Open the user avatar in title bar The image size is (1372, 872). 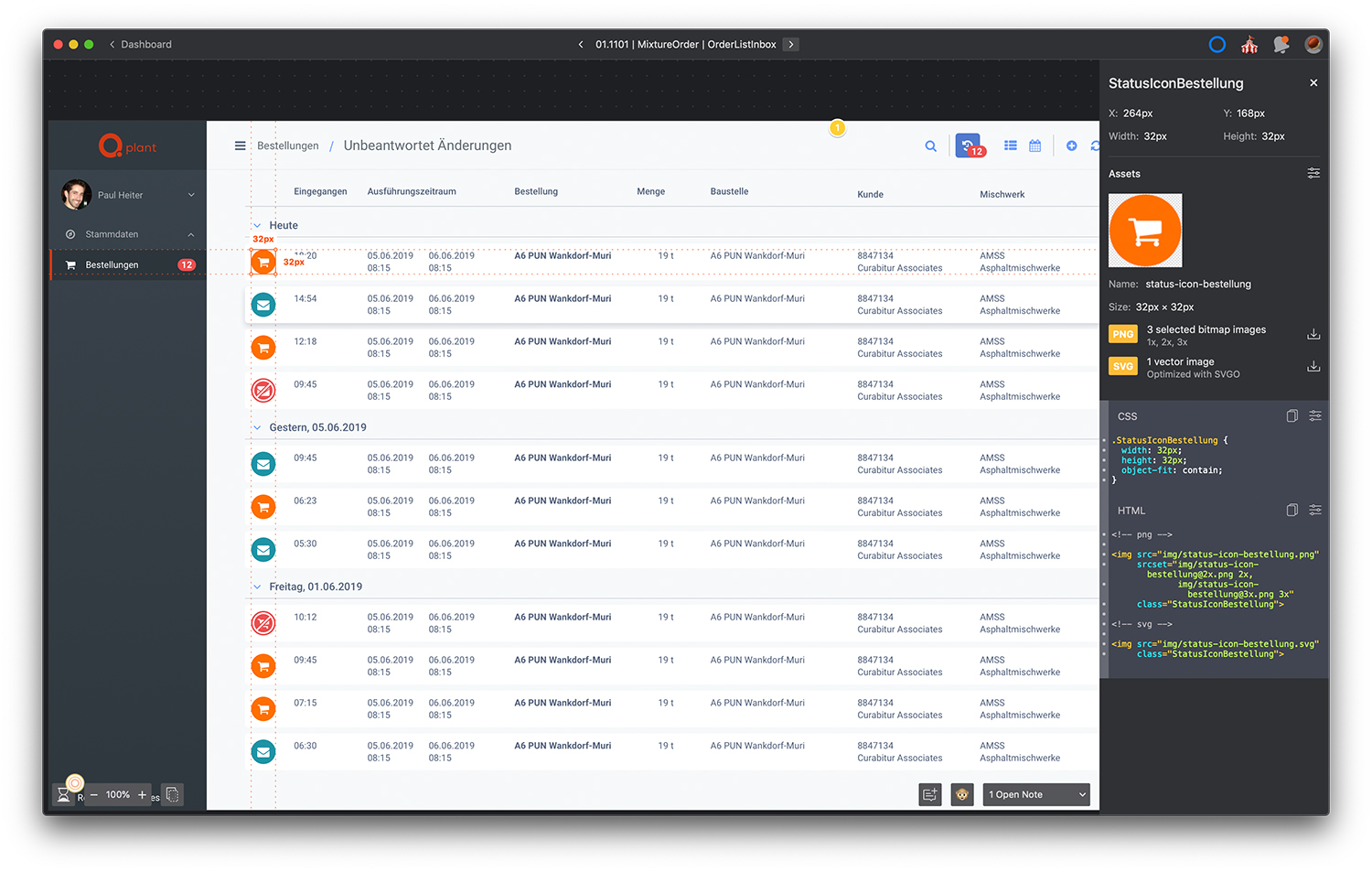[1313, 44]
